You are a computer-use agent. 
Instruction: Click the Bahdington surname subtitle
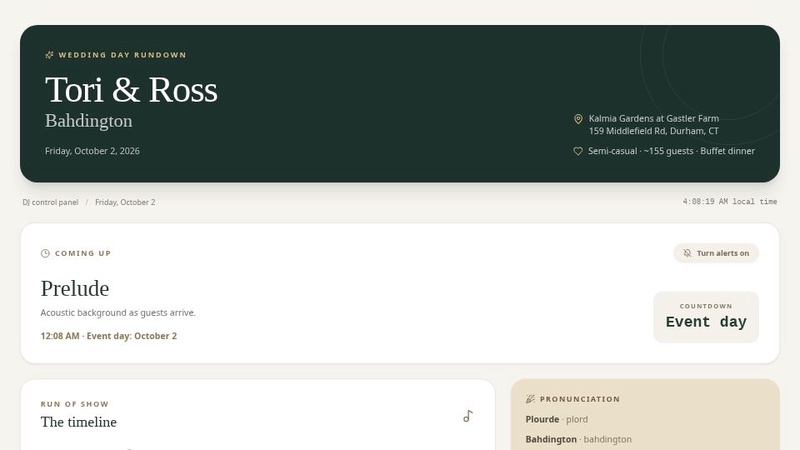tap(89, 121)
